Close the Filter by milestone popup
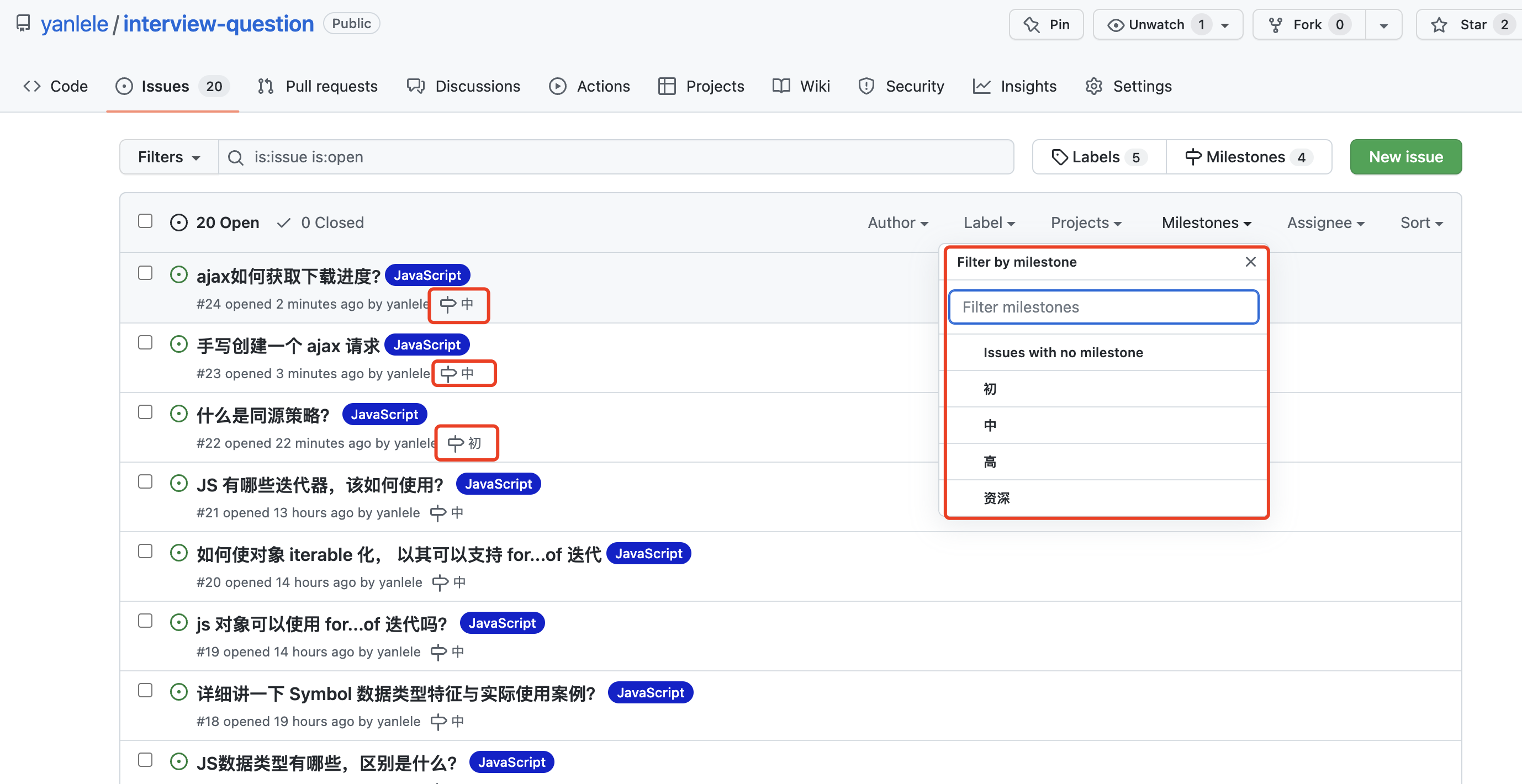 [x=1250, y=262]
